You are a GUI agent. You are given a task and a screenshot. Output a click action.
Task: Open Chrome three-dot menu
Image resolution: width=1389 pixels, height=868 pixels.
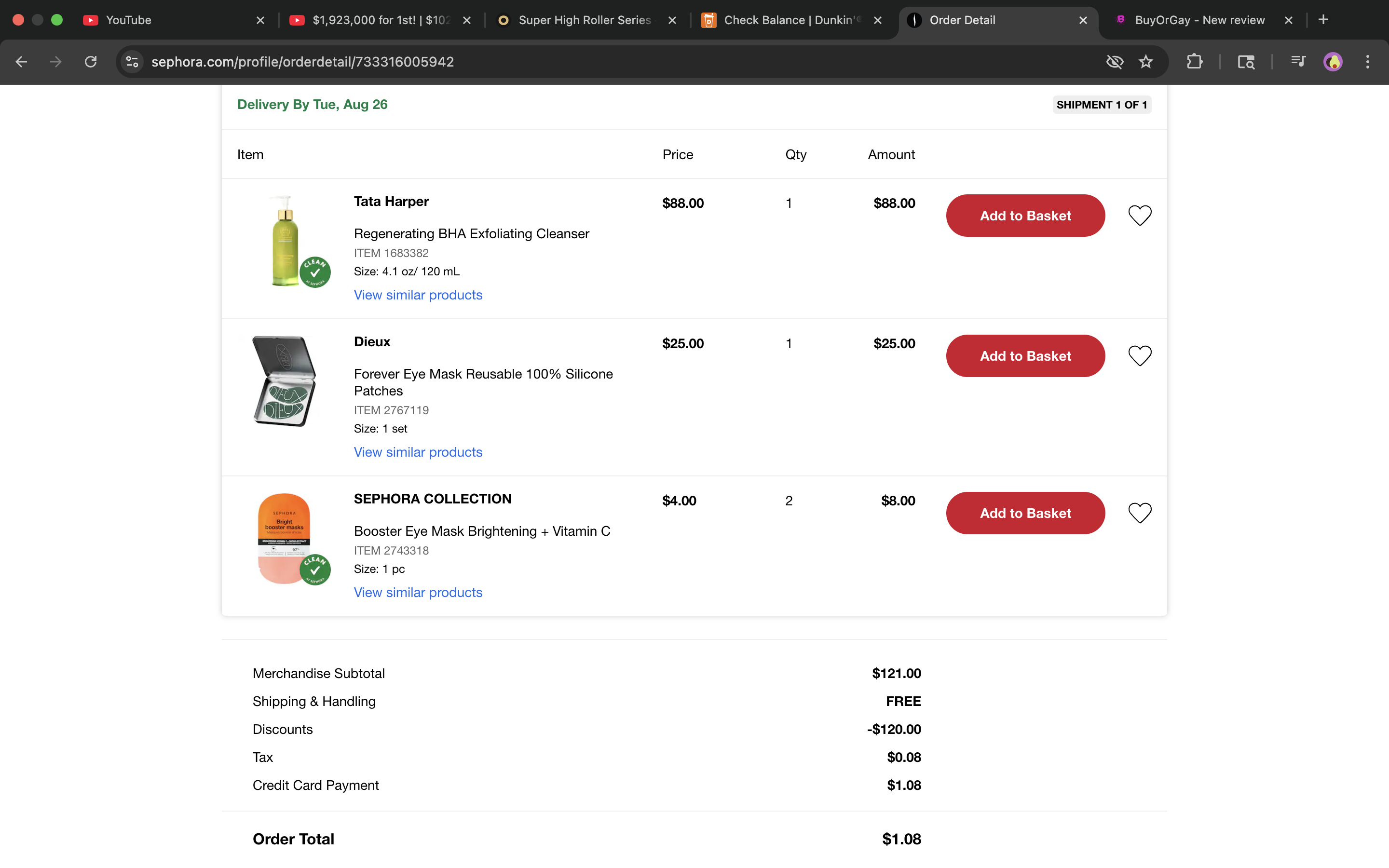tap(1368, 61)
